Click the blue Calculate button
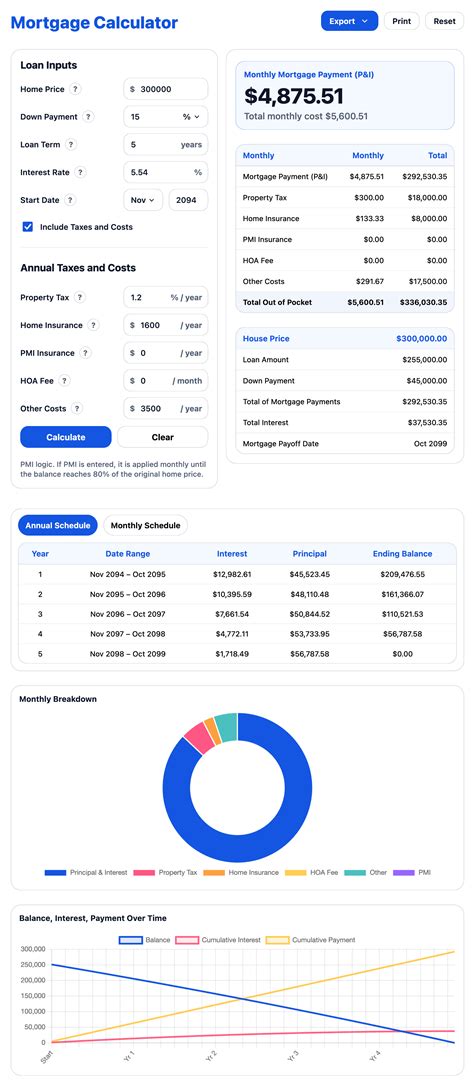Screen dimensions: 474x1089 click(x=66, y=437)
